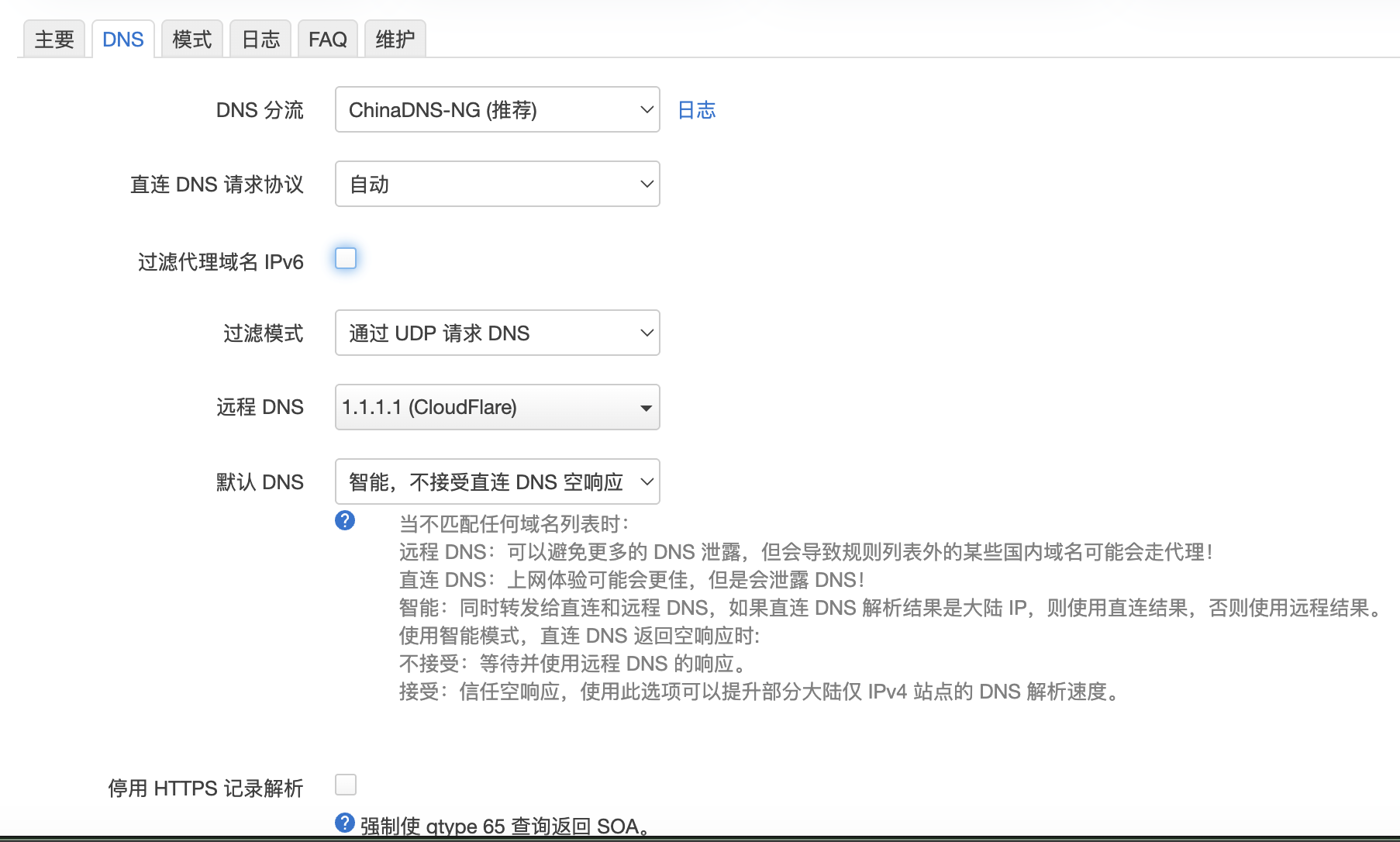Click the blue 日志 link next to DNS 分流

point(697,110)
